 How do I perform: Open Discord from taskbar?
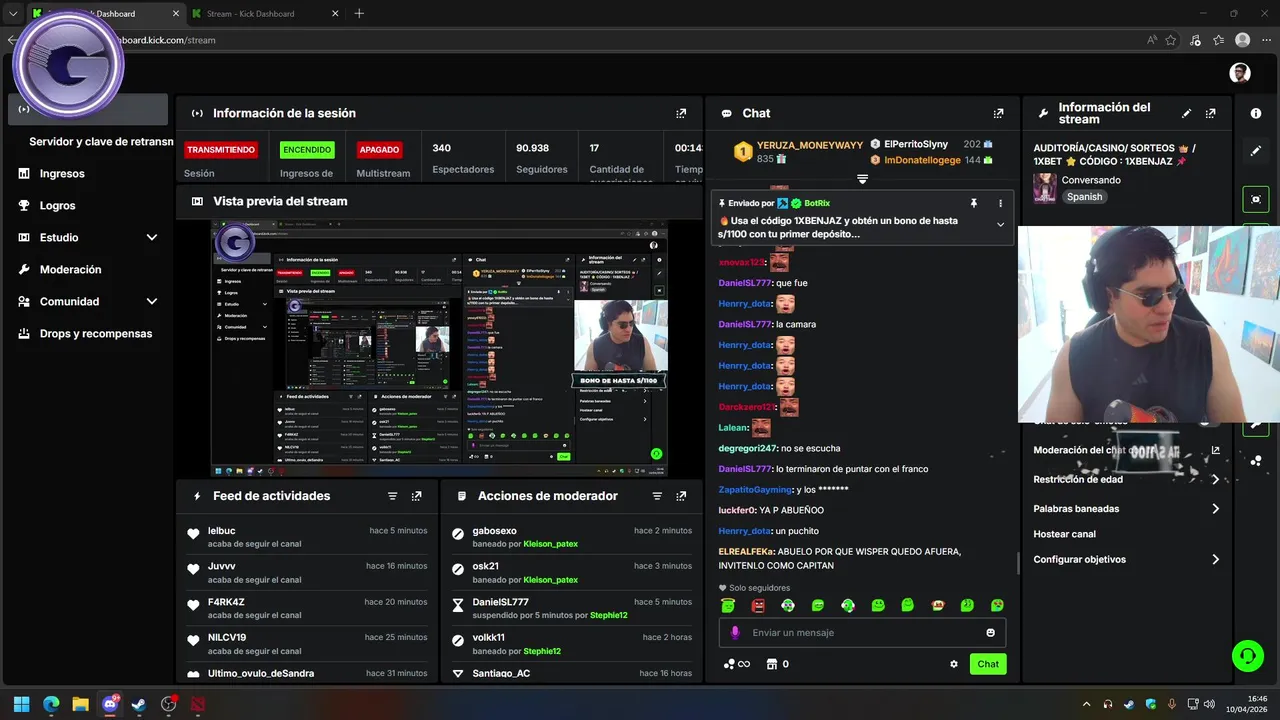pyautogui.click(x=110, y=704)
